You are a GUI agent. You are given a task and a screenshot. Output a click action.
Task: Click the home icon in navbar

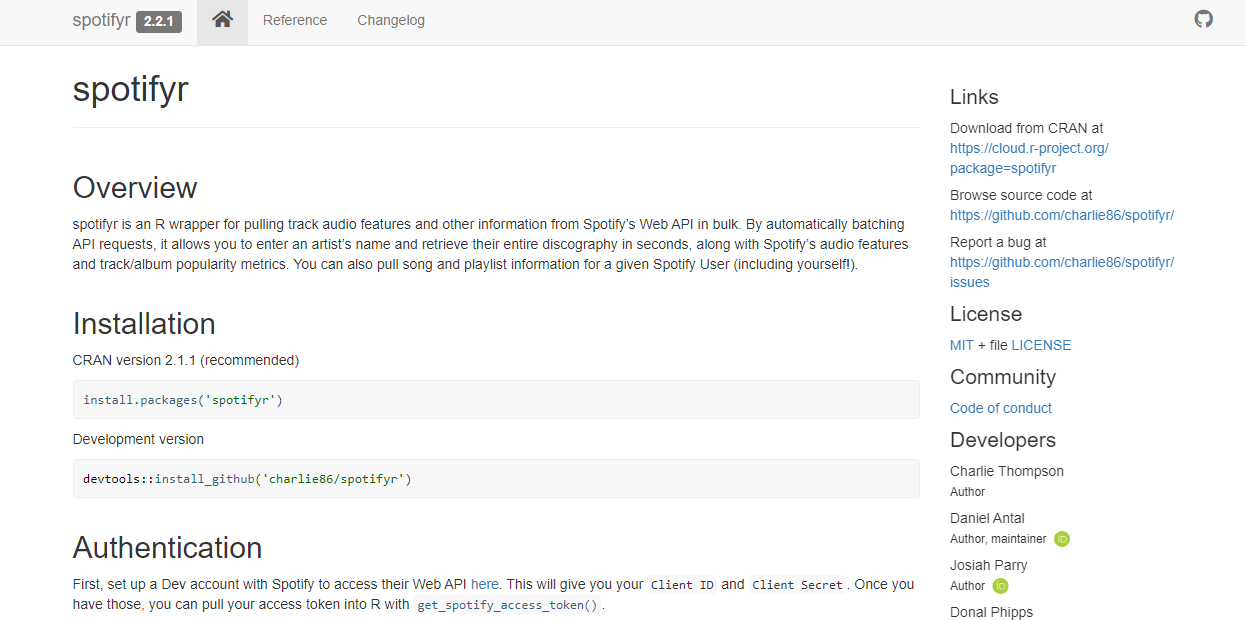coord(222,20)
